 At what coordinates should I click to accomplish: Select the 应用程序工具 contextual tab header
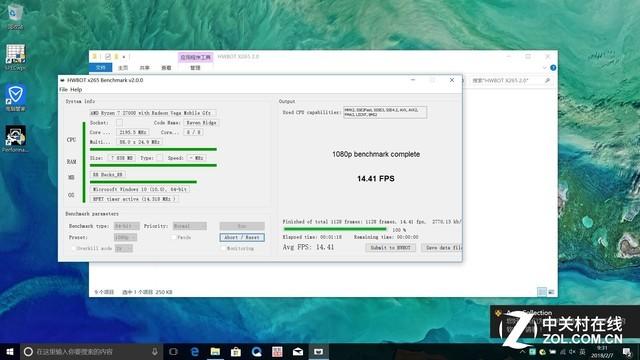click(x=196, y=57)
